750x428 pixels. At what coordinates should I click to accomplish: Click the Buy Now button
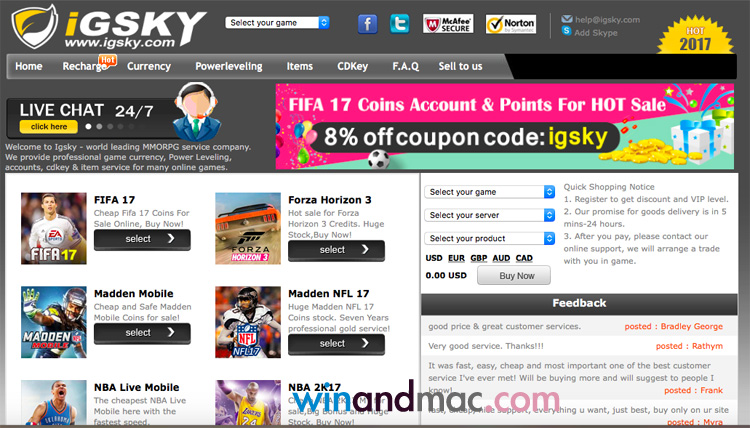coord(514,275)
